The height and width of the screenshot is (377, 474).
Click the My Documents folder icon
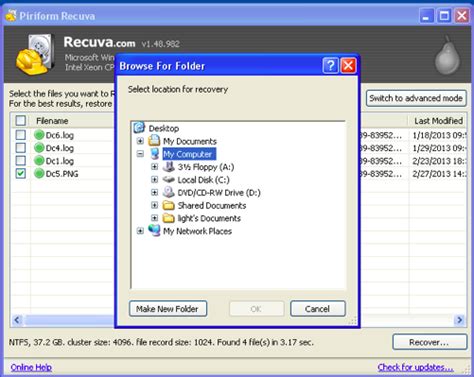(154, 141)
